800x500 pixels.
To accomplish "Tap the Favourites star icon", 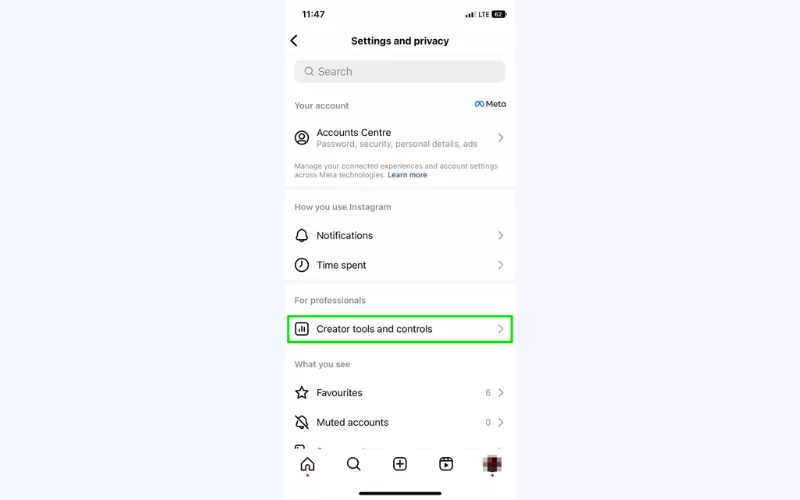I will 302,392.
